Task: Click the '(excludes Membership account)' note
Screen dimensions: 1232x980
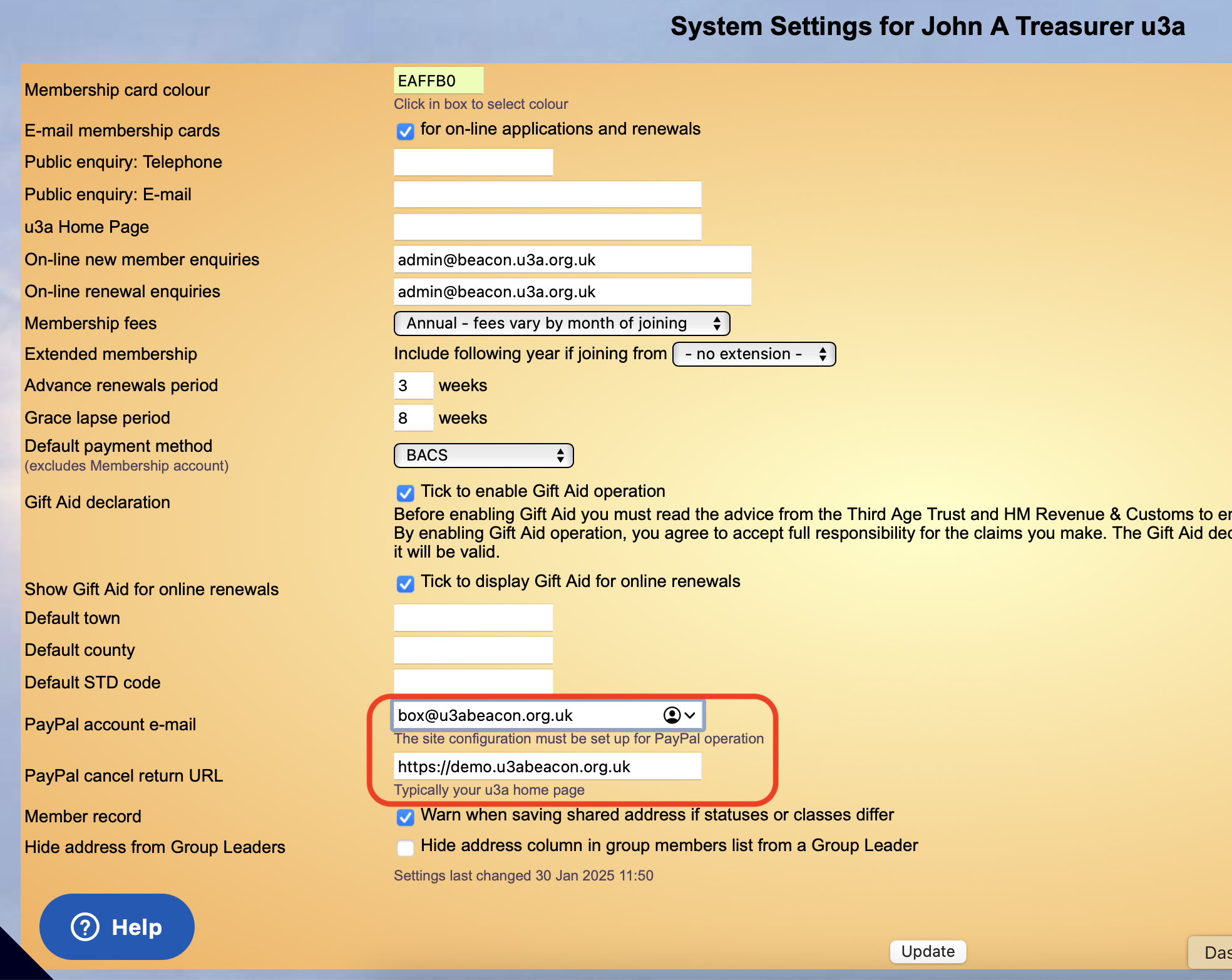Action: tap(126, 466)
